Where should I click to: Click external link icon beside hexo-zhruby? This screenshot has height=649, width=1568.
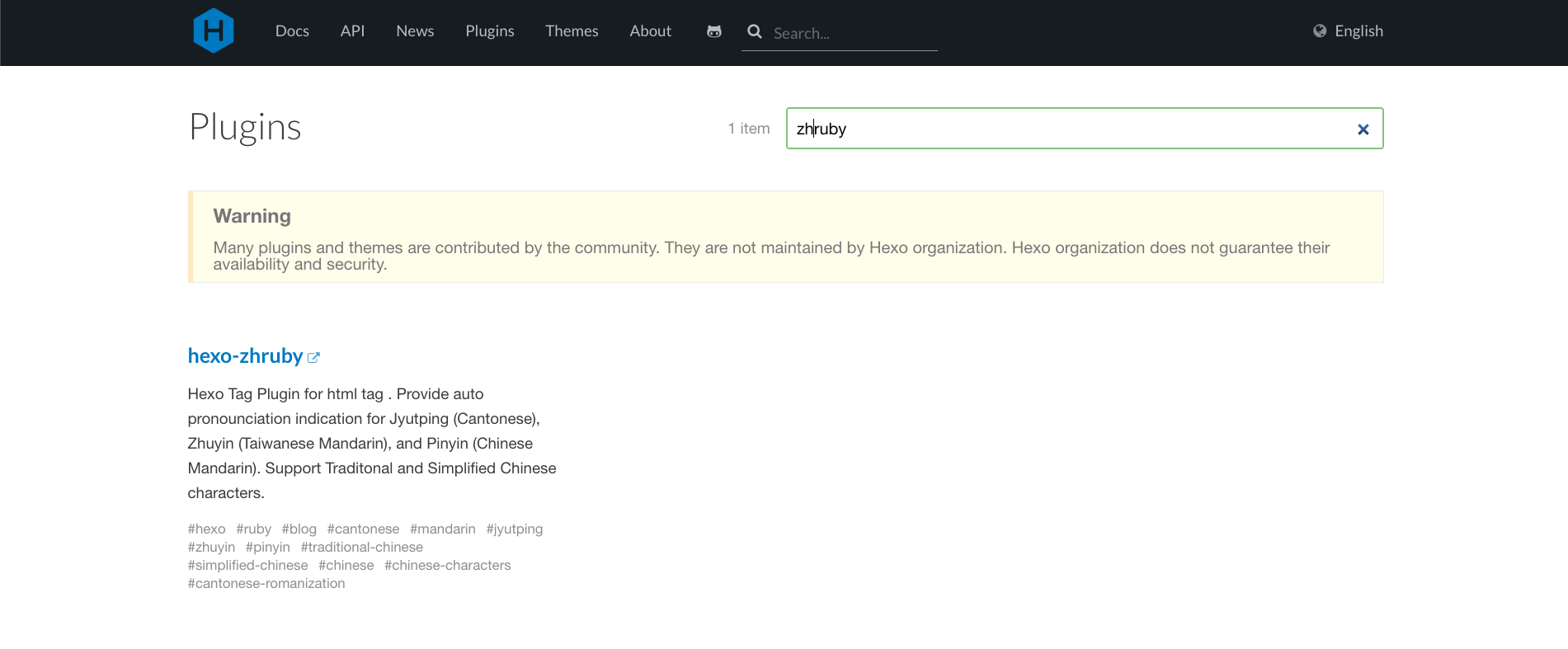[x=313, y=357]
